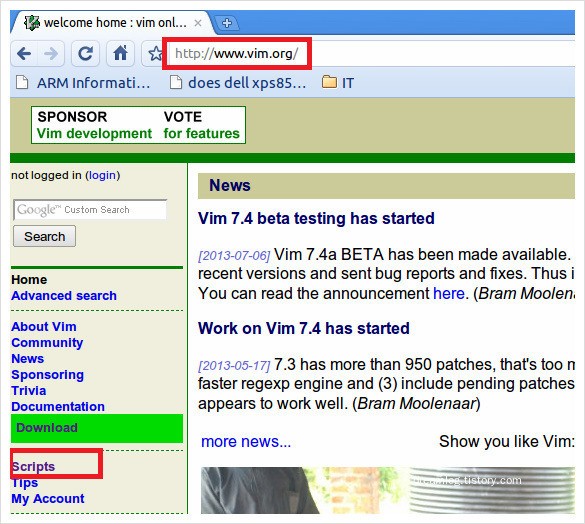This screenshot has width=585, height=524.
Task: Open the About Vim sidebar link
Action: click(44, 327)
